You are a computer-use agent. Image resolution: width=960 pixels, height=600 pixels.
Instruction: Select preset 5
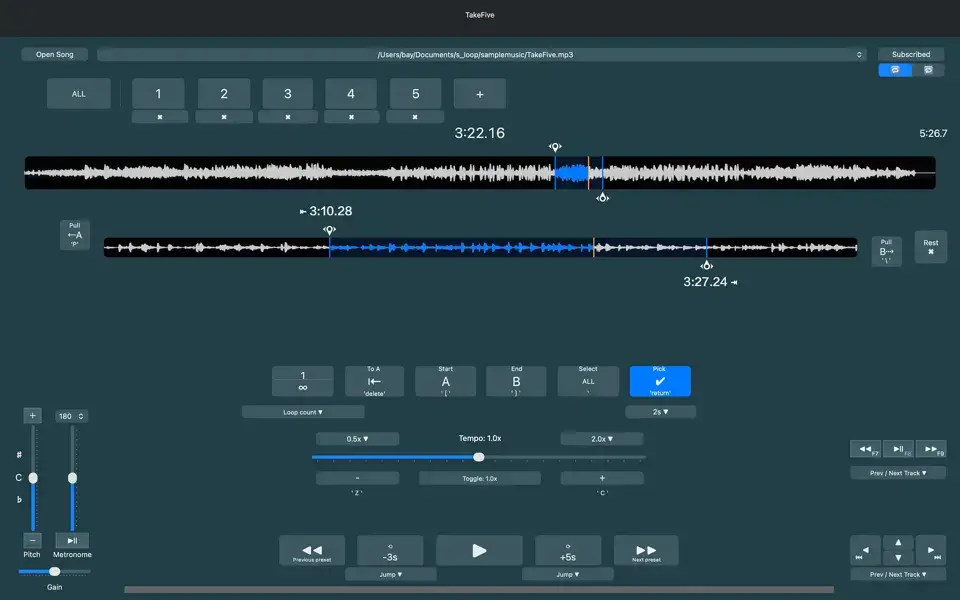pos(415,94)
